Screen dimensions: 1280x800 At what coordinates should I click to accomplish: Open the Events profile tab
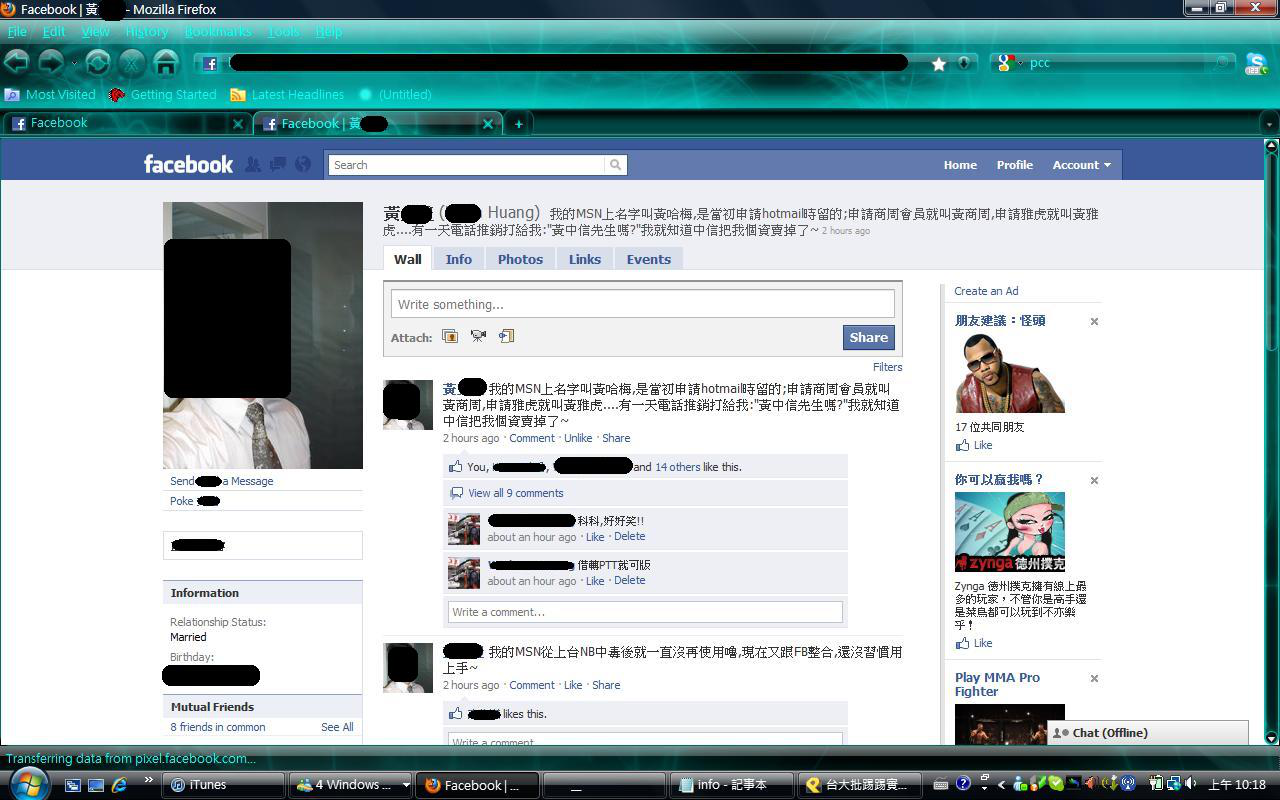(649, 259)
